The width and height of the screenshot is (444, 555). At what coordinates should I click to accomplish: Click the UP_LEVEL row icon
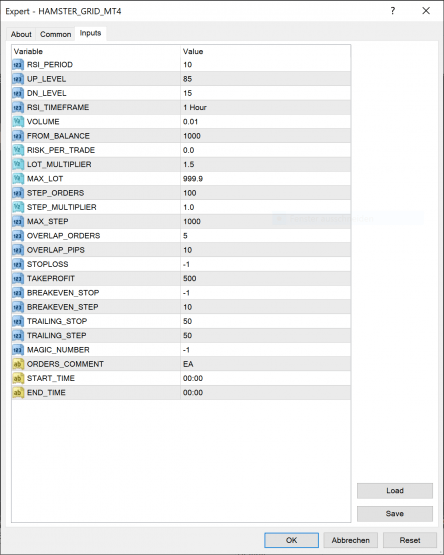(x=18, y=79)
